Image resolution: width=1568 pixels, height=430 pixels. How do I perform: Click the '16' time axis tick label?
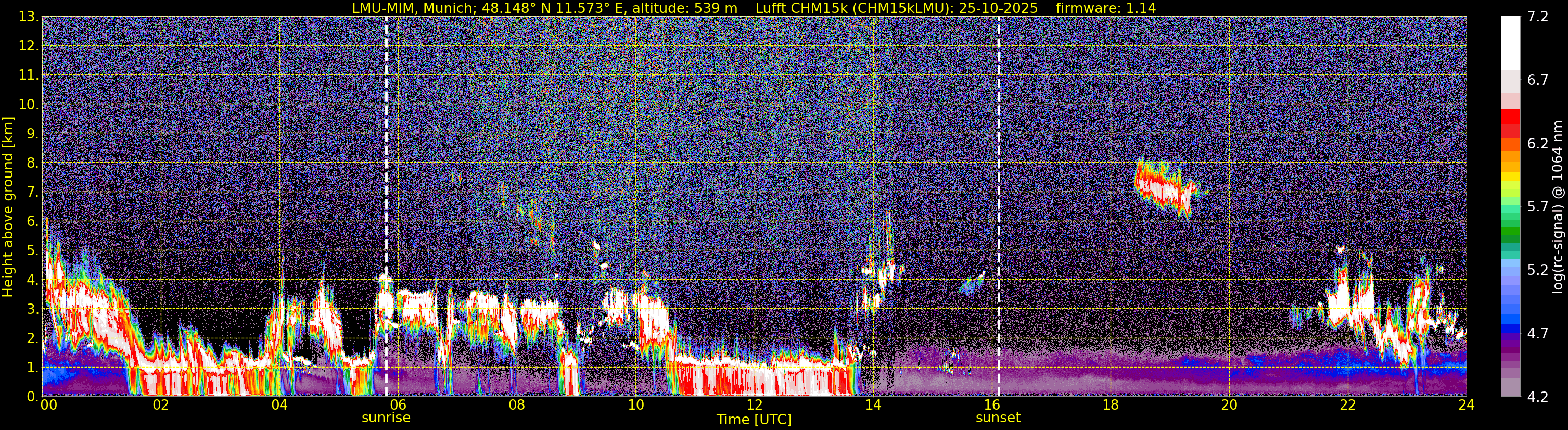pos(991,405)
